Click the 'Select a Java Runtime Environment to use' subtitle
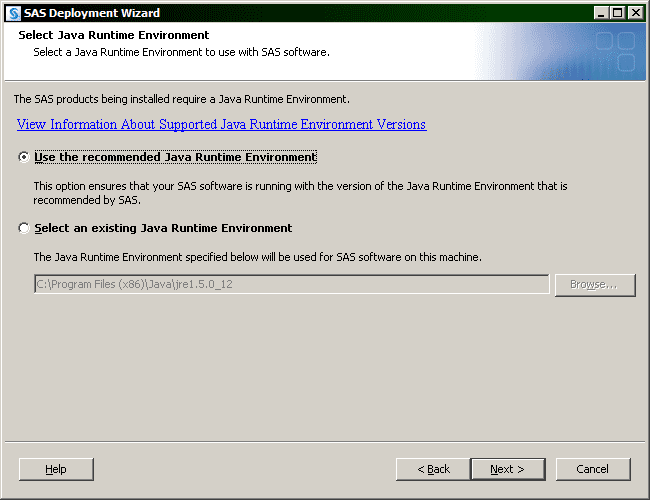650x500 pixels. (x=181, y=52)
